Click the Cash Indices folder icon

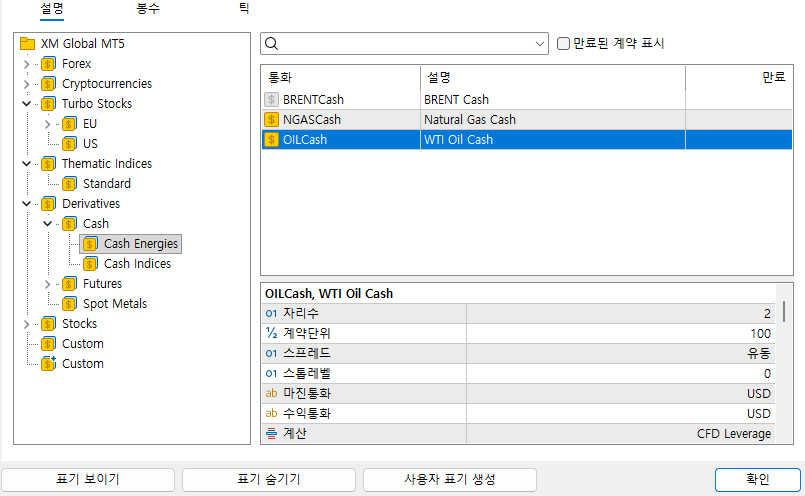(x=91, y=264)
